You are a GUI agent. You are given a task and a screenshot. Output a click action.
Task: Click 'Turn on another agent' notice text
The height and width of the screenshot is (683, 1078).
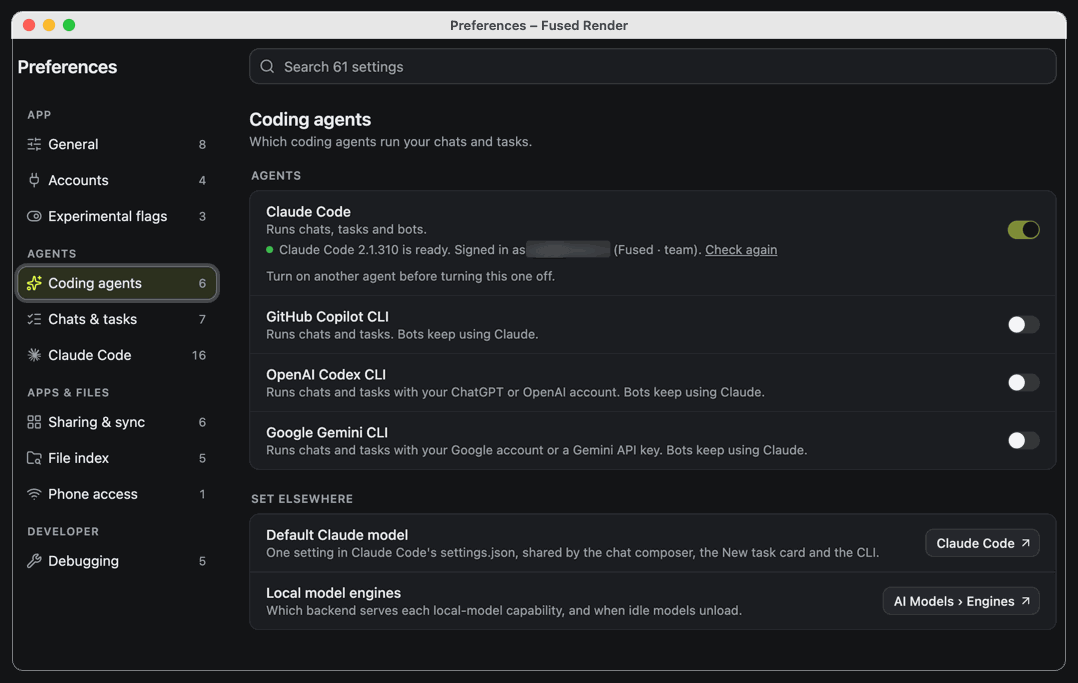(410, 276)
